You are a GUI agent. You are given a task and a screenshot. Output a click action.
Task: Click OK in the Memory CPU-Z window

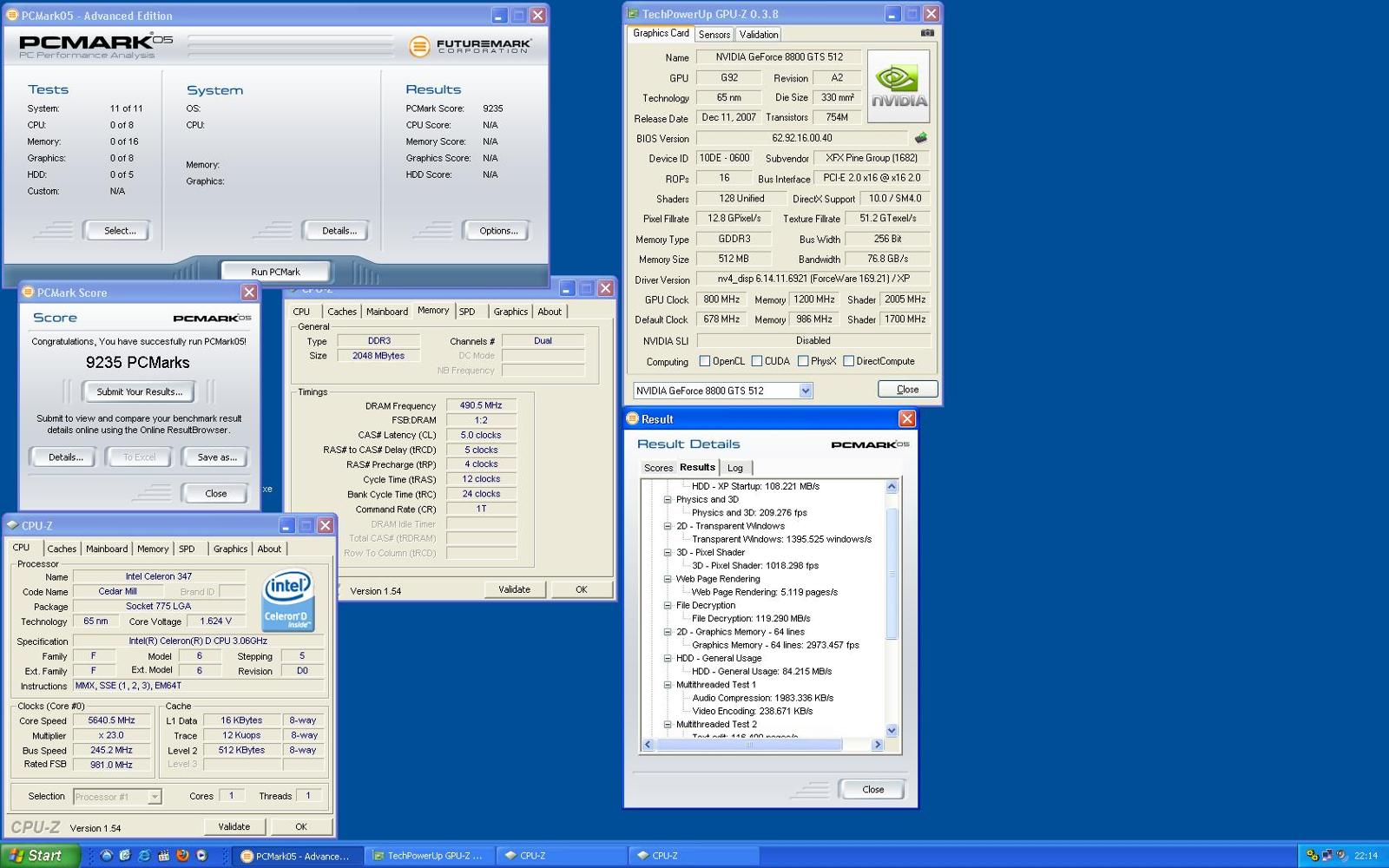click(582, 589)
